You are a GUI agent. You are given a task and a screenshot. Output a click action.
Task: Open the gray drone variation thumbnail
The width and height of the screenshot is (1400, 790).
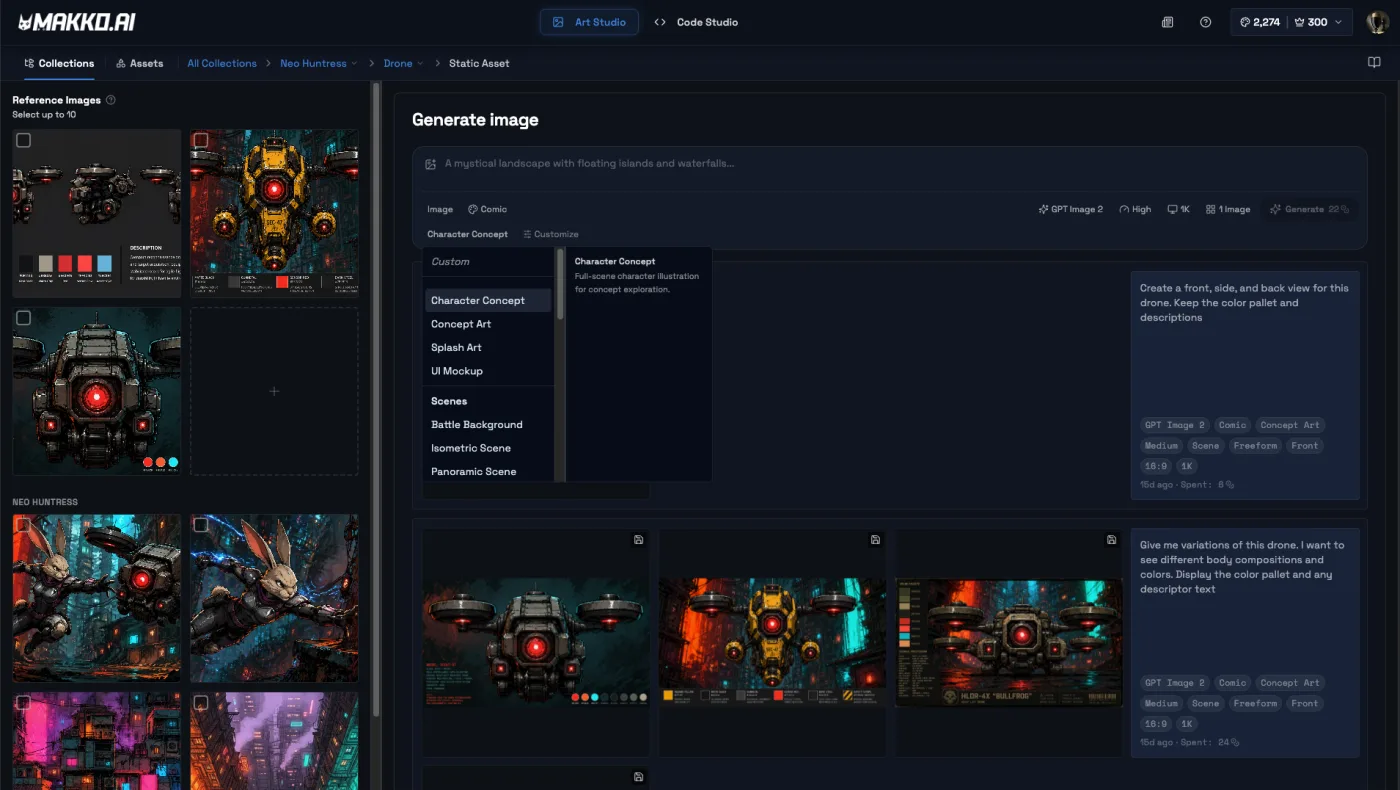[535, 642]
